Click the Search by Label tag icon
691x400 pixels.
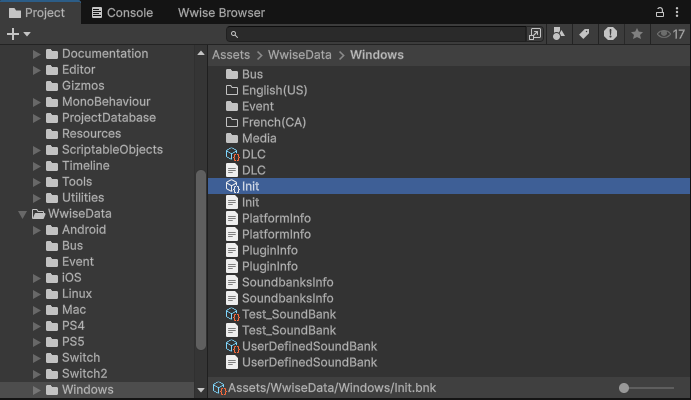[x=585, y=34]
